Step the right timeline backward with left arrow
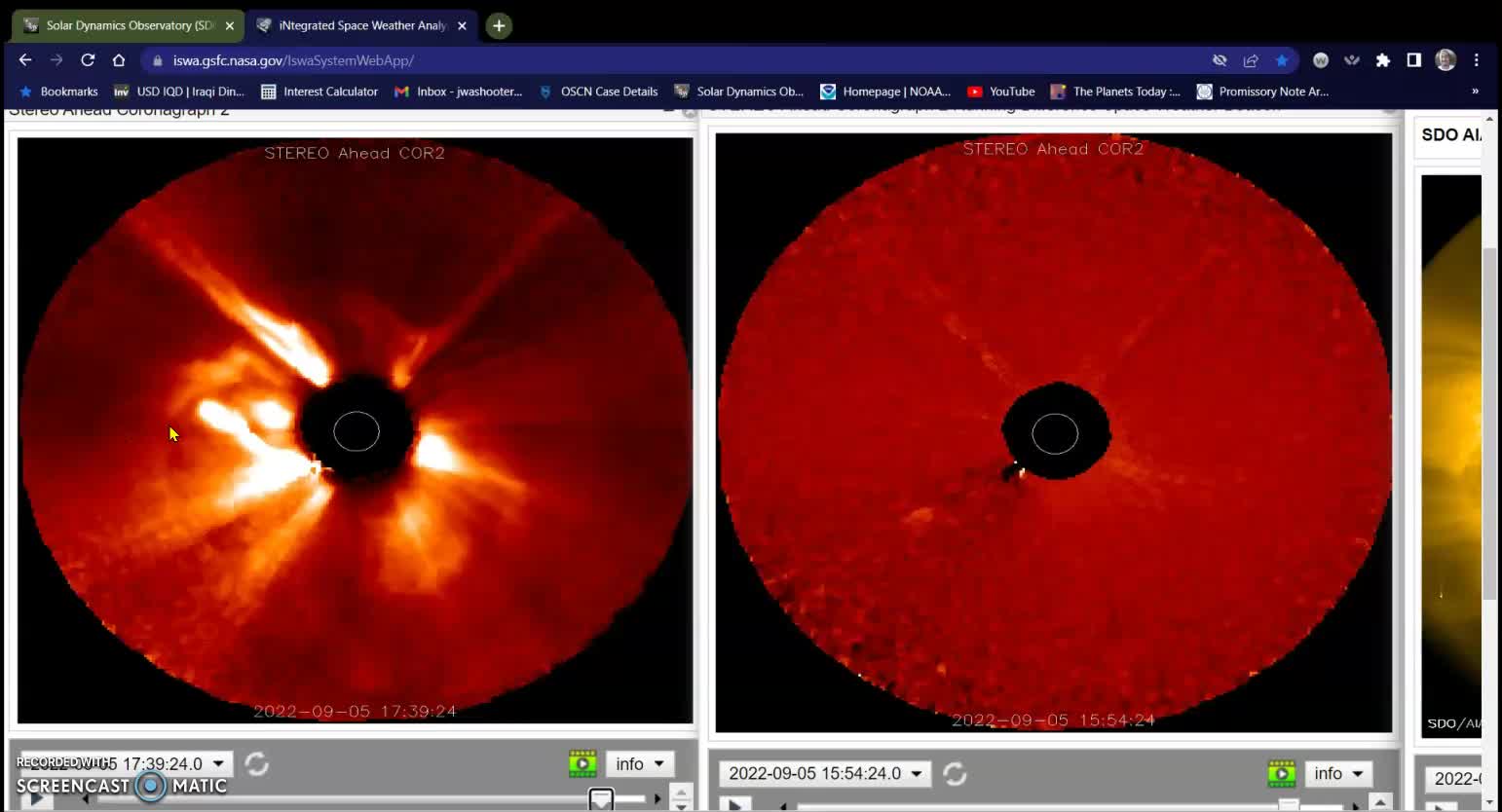This screenshot has height=812, width=1502. pyautogui.click(x=784, y=806)
